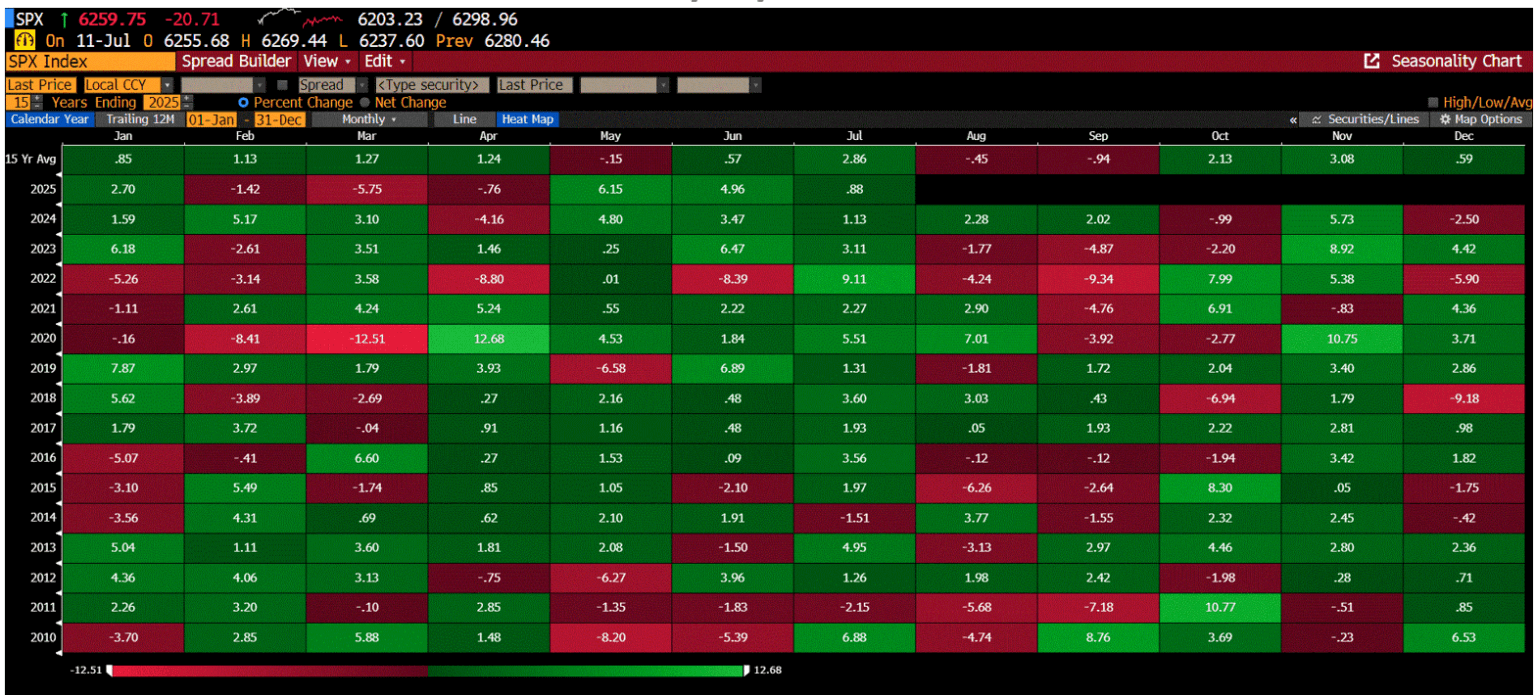
Task: Click the Map Options gear icon
Action: (x=1446, y=119)
